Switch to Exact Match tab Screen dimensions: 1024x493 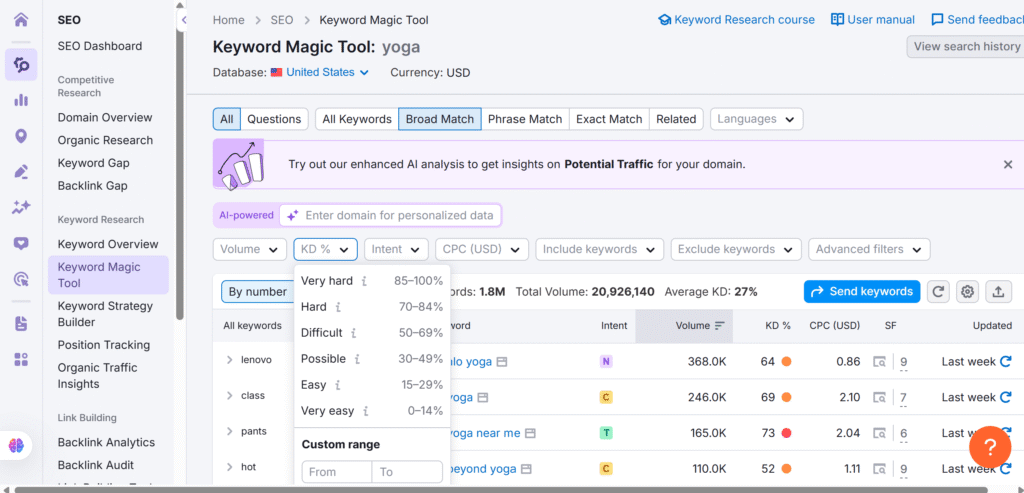coord(609,119)
